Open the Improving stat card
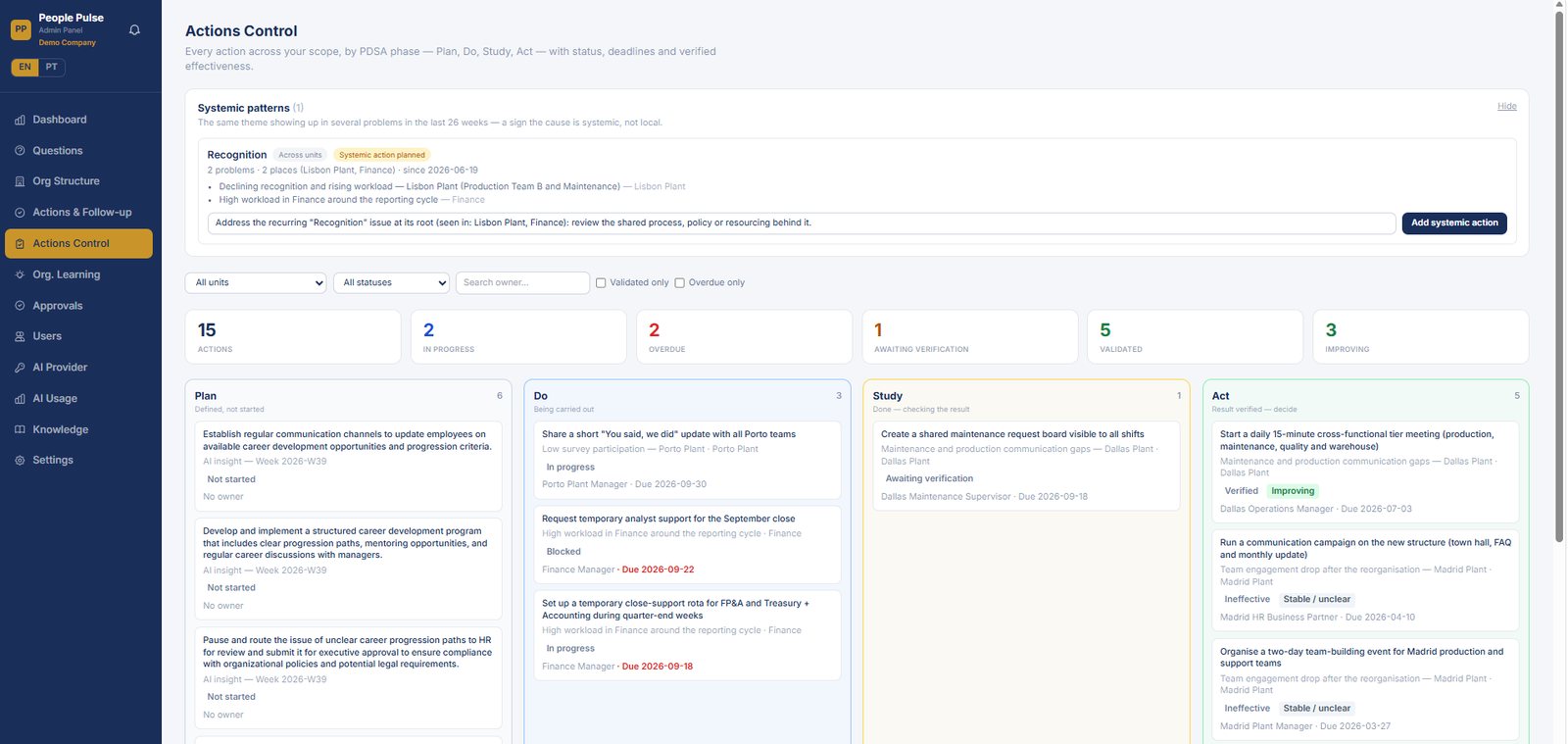 [x=1420, y=337]
